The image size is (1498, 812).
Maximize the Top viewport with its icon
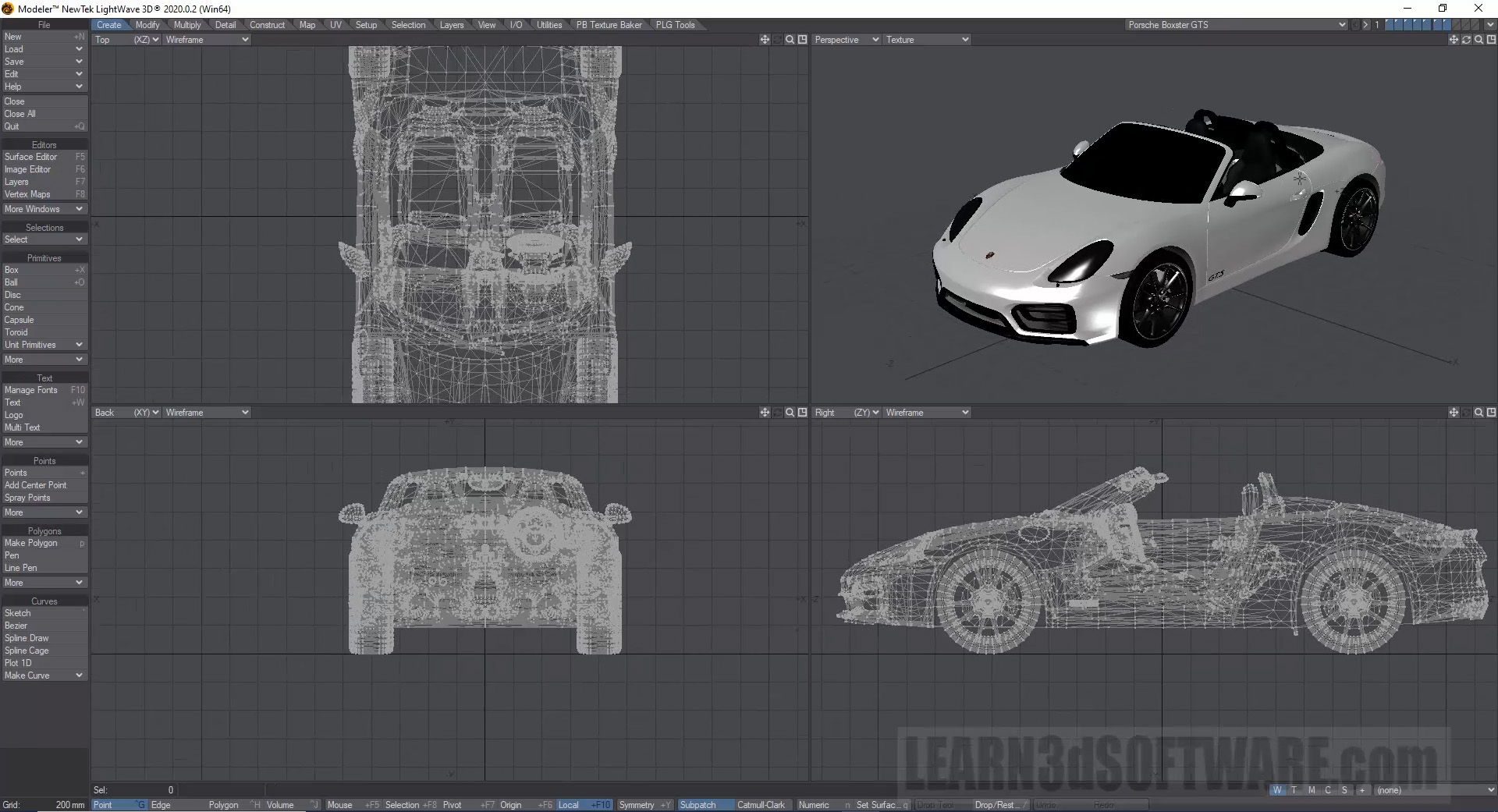pos(802,40)
